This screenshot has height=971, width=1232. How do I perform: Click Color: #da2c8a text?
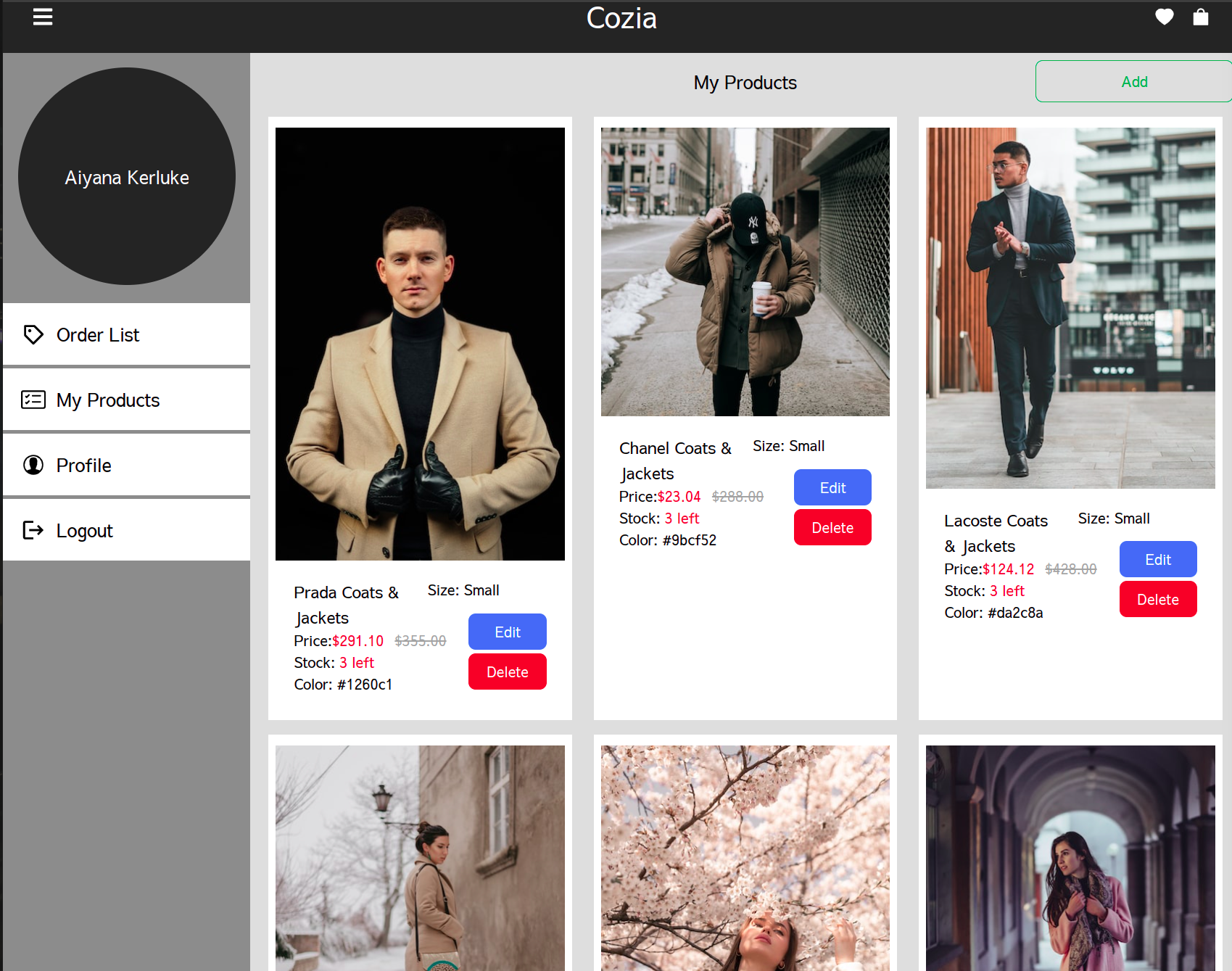(993, 613)
